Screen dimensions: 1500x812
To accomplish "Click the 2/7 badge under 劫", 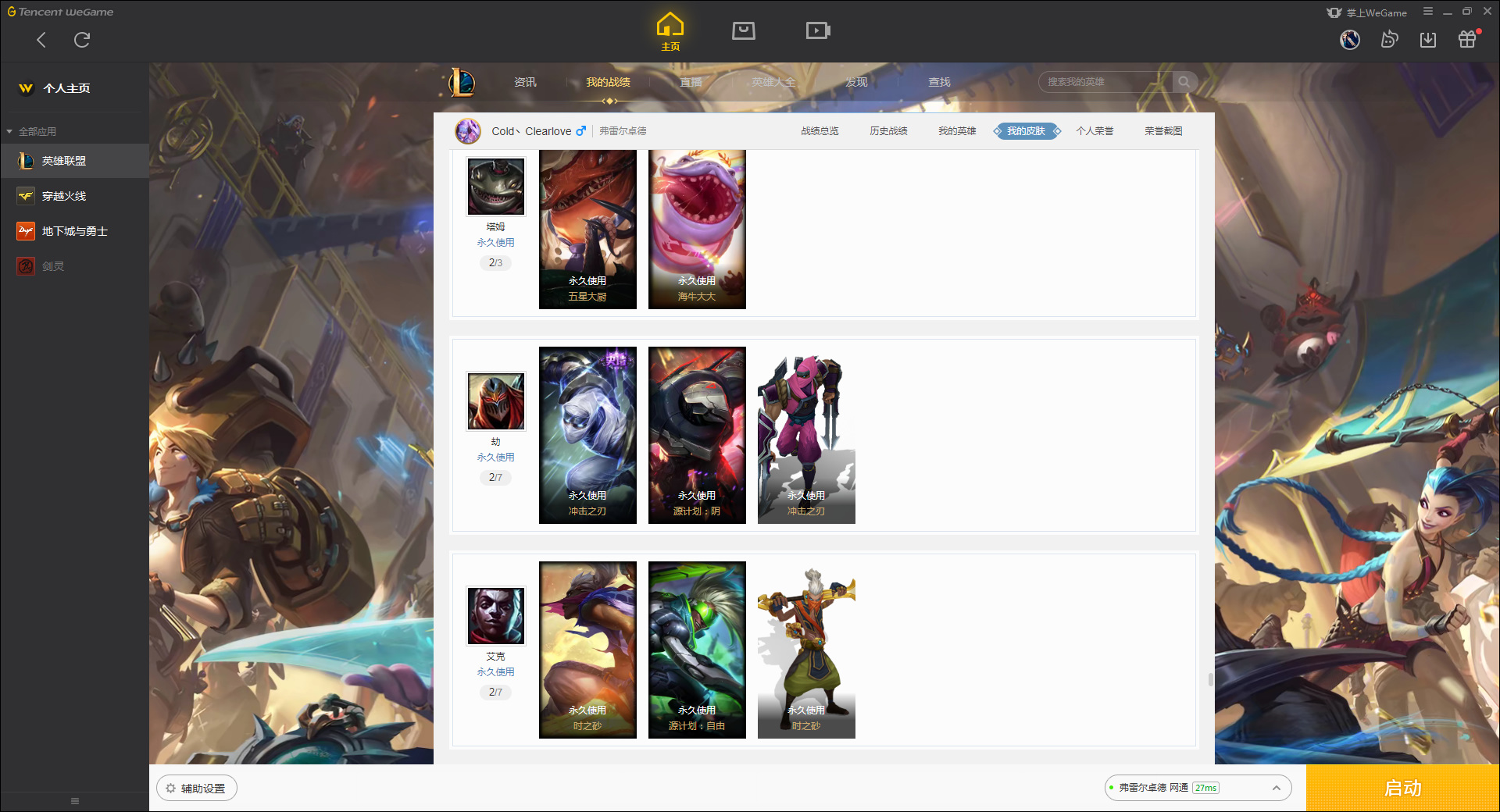I will click(495, 478).
